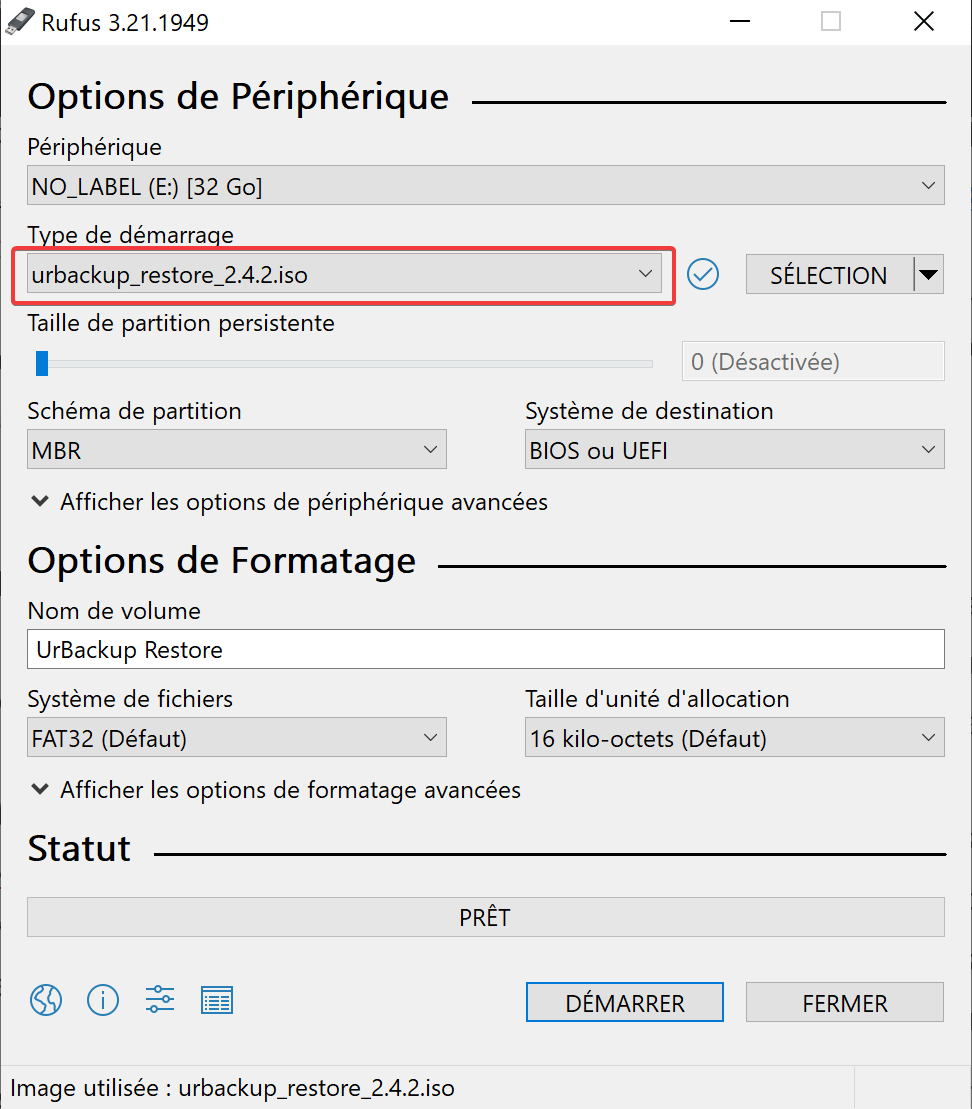Open the settings sliders icon
This screenshot has height=1109, width=972.
[160, 999]
